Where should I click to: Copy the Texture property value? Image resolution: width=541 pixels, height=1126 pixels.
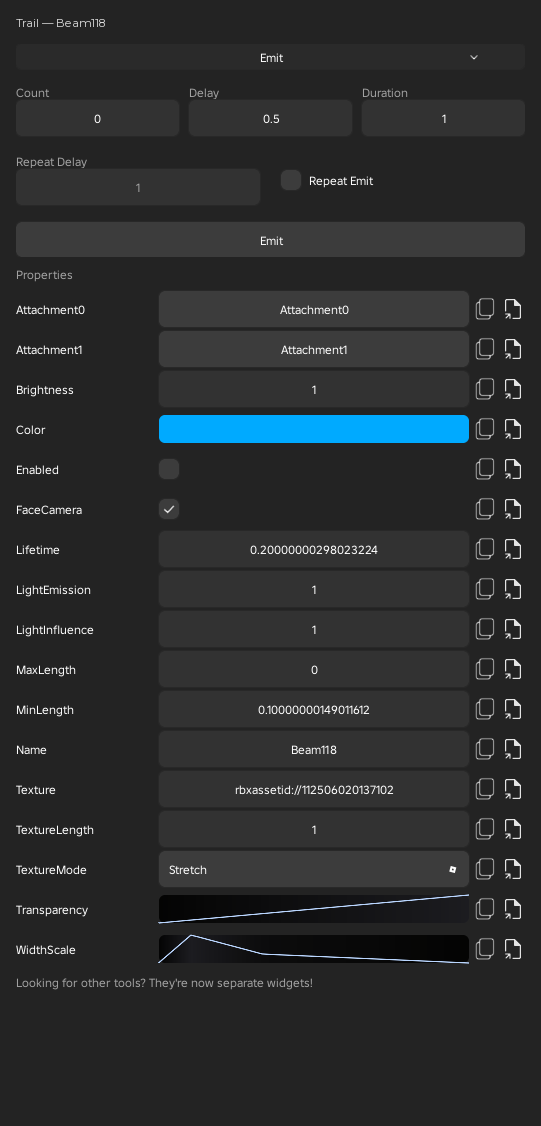(485, 789)
